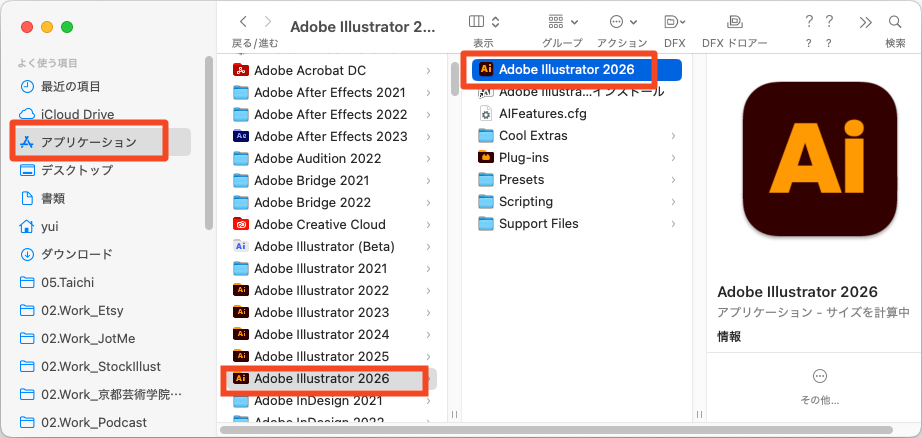Select the AIFeatures.cfg file
Screen dimensions: 922x438
pyautogui.click(x=542, y=113)
